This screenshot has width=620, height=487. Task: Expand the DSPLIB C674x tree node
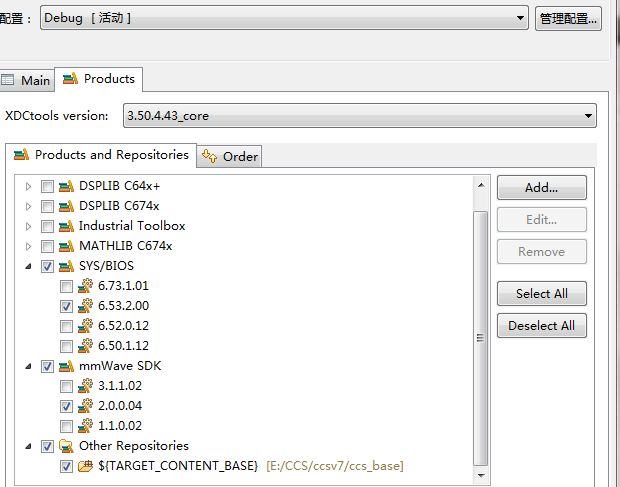tap(28, 206)
